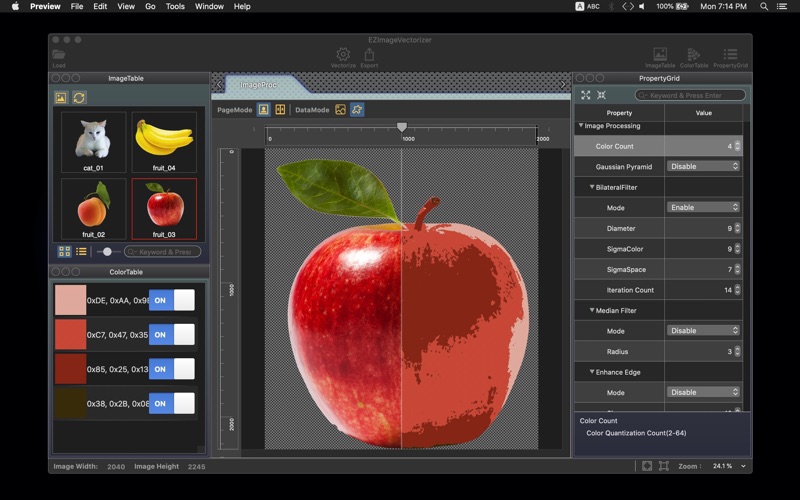The width and height of the screenshot is (800, 500).
Task: Open the Apple menu
Action: coord(15,7)
